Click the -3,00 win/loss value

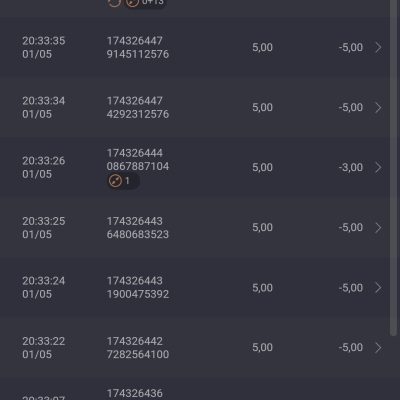point(351,167)
